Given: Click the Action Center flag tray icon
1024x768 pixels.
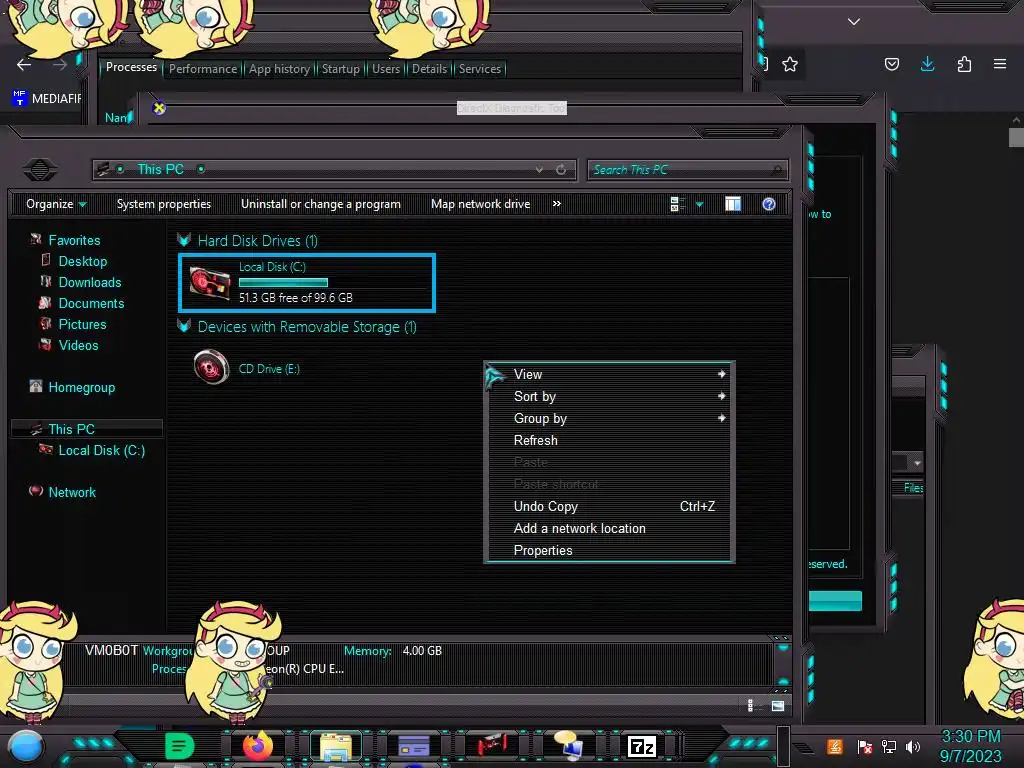Looking at the screenshot, I should (x=865, y=747).
